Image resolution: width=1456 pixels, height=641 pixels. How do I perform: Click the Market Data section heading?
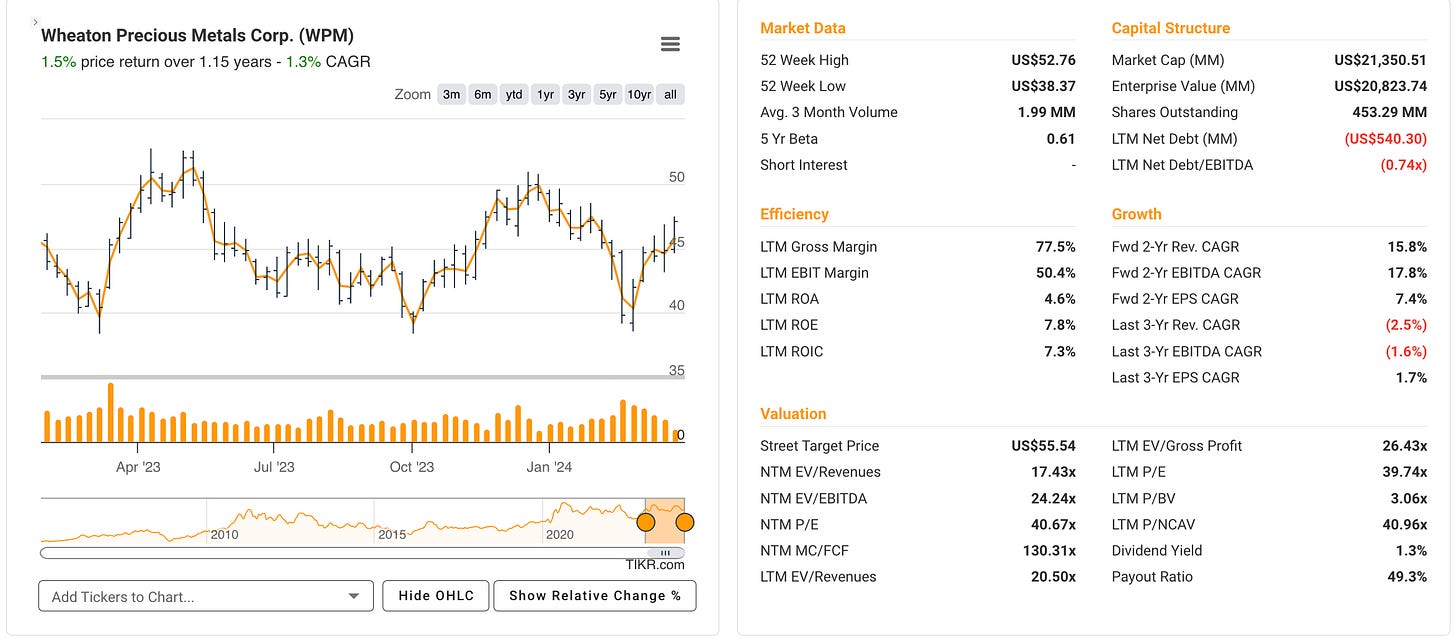[803, 28]
